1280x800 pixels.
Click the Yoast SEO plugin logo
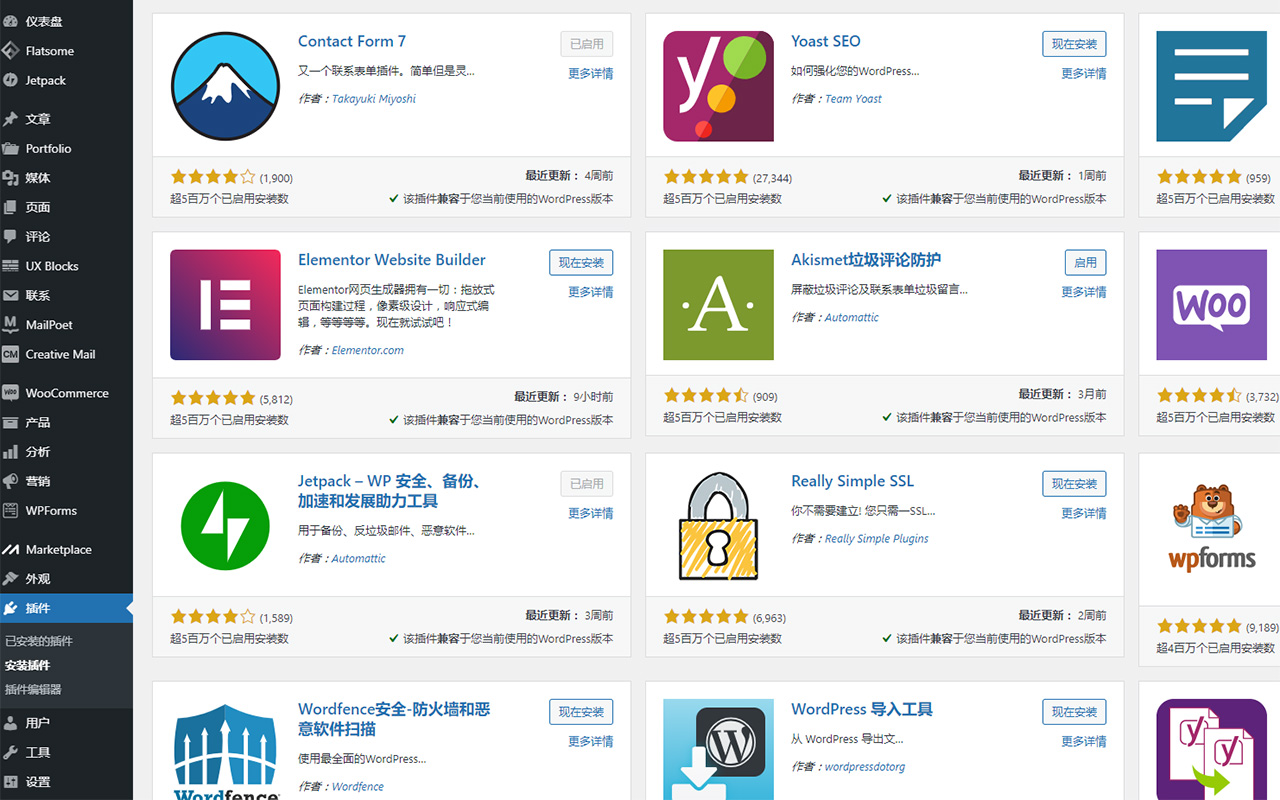(718, 86)
